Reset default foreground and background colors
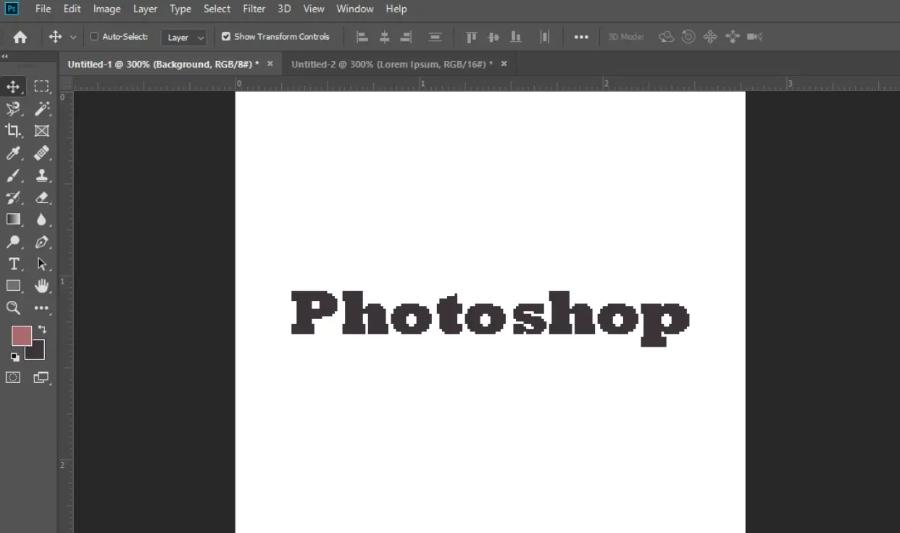 pyautogui.click(x=15, y=357)
